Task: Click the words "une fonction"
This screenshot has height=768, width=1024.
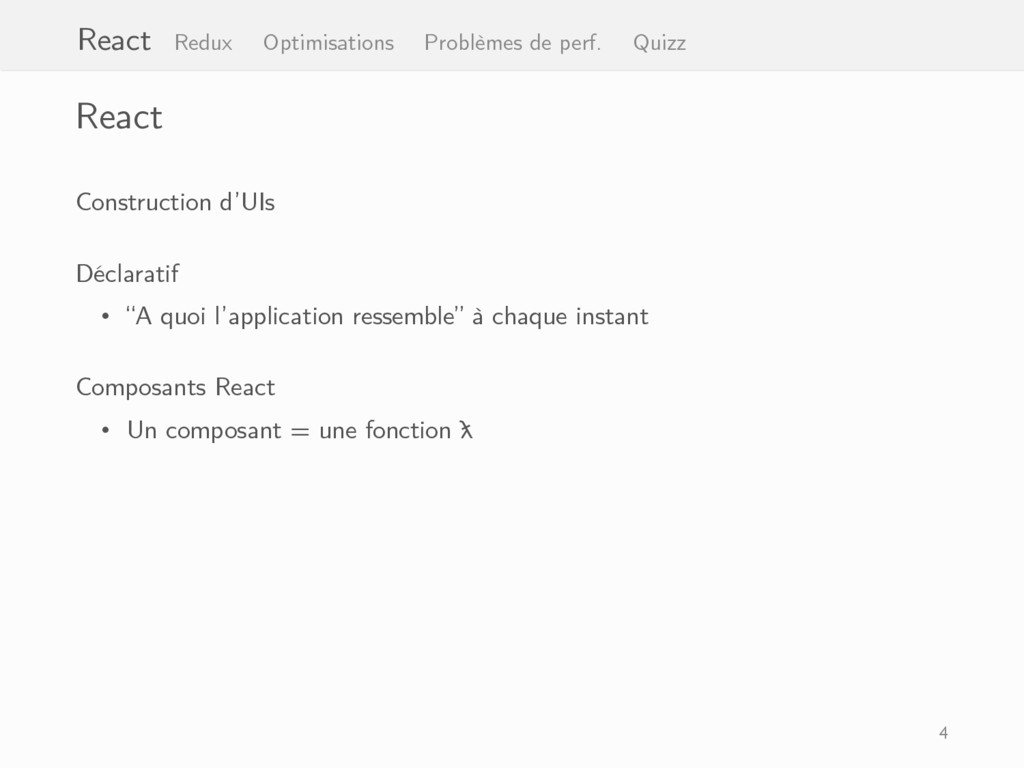Action: 385,430
